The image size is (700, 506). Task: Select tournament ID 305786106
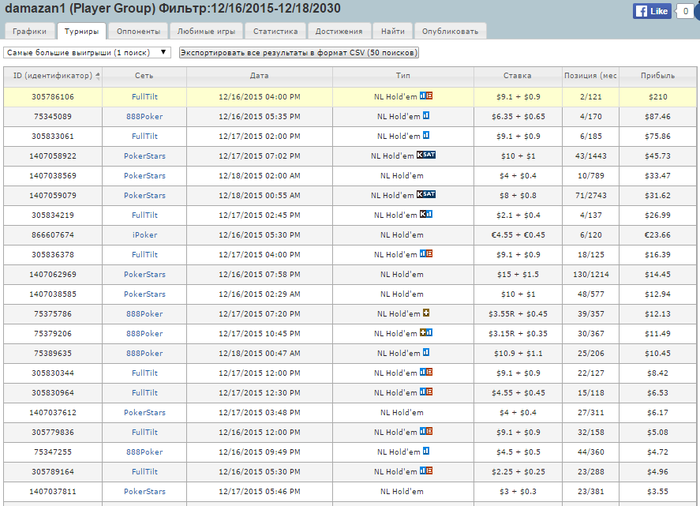(53, 97)
